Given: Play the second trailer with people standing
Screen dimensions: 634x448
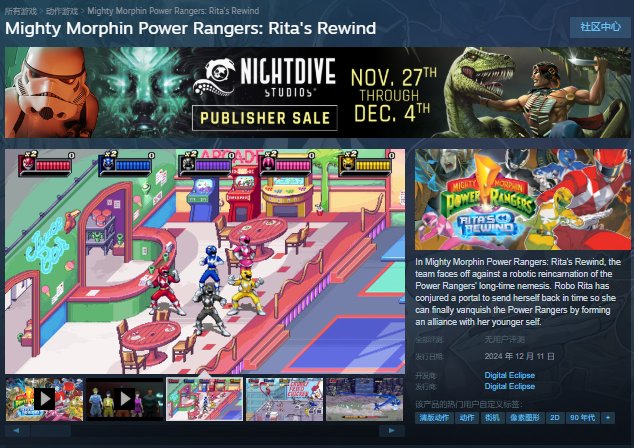Looking at the screenshot, I should (x=125, y=399).
